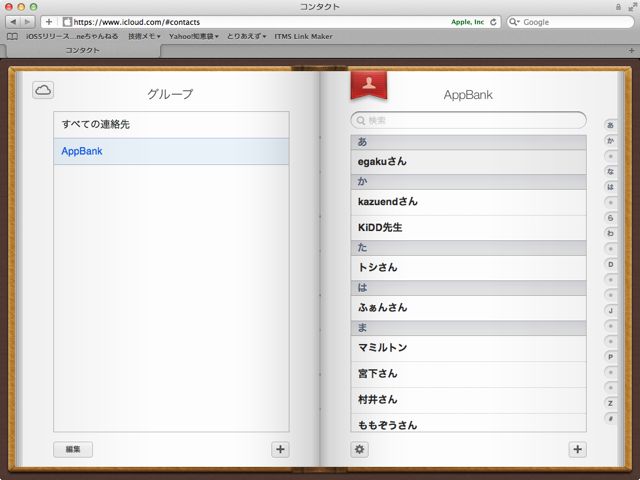Viewport: 640px width, 480px height.
Task: Jump to な in the index
Action: coord(610,171)
